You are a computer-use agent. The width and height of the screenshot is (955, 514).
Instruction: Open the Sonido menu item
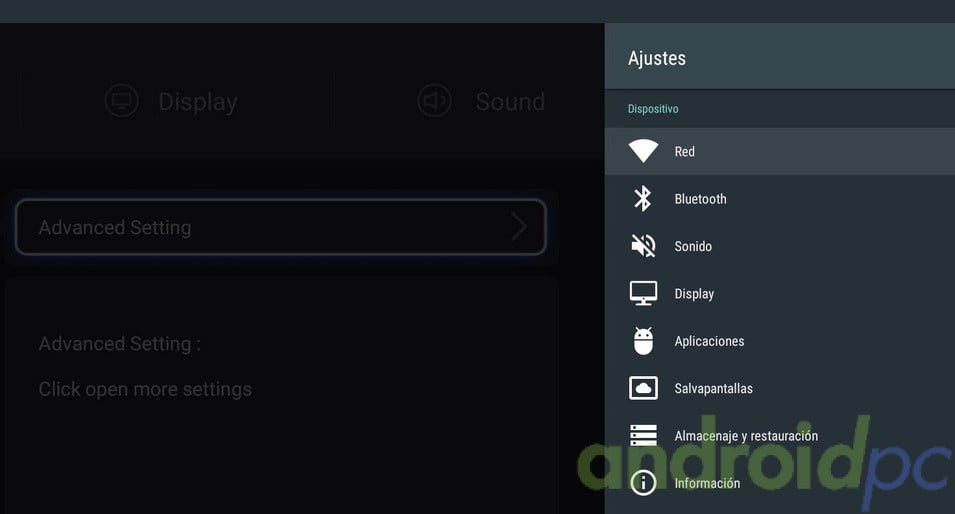[x=693, y=246]
